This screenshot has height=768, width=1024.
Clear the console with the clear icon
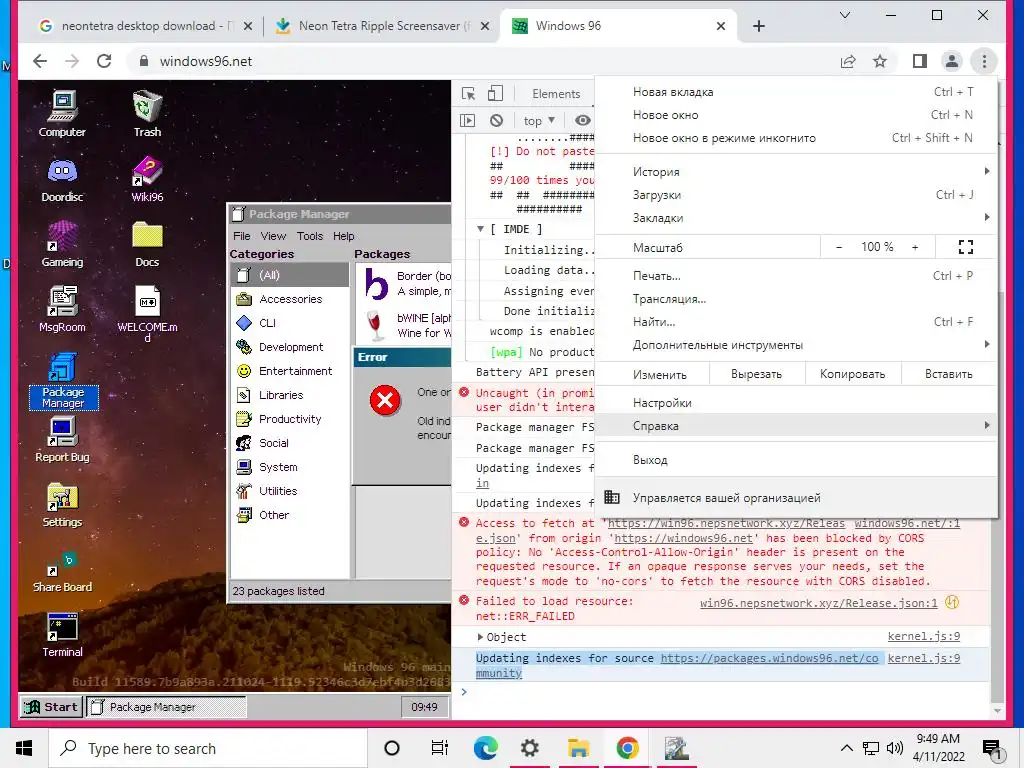(x=496, y=121)
